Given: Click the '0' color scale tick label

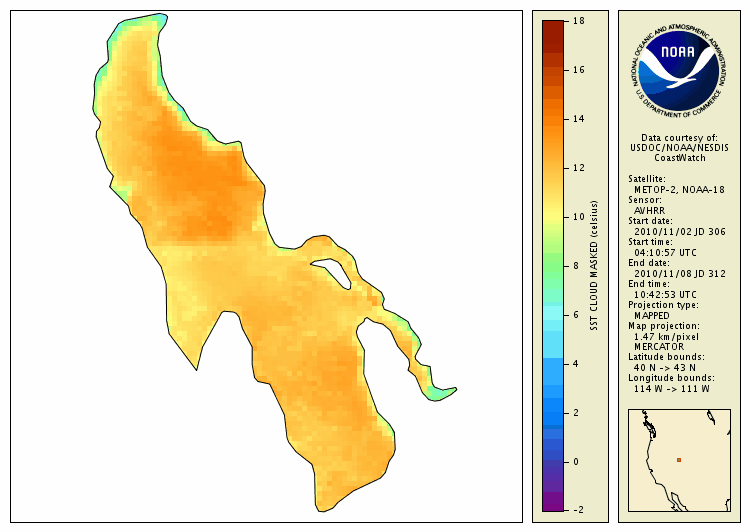Looking at the screenshot, I should point(576,462).
